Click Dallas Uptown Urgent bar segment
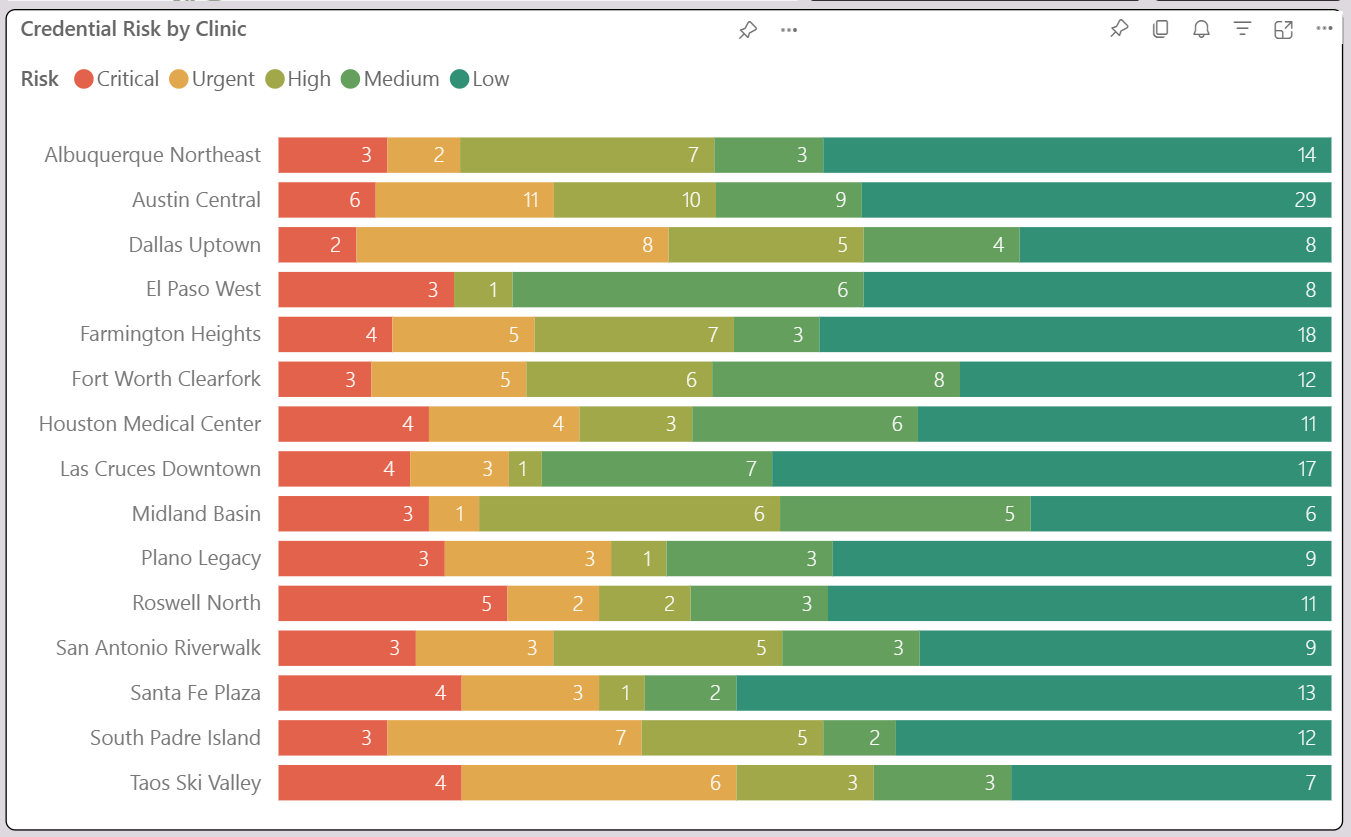 point(512,245)
